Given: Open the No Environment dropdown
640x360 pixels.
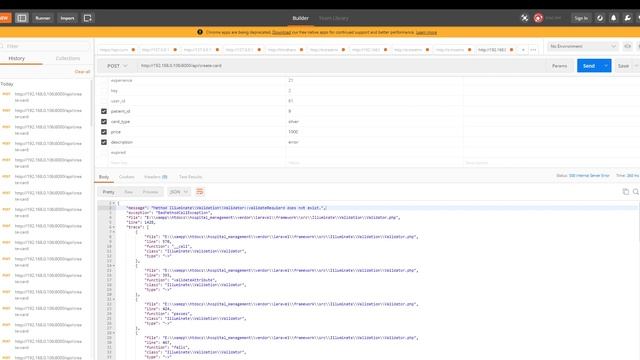Looking at the screenshot, I should click(x=582, y=46).
